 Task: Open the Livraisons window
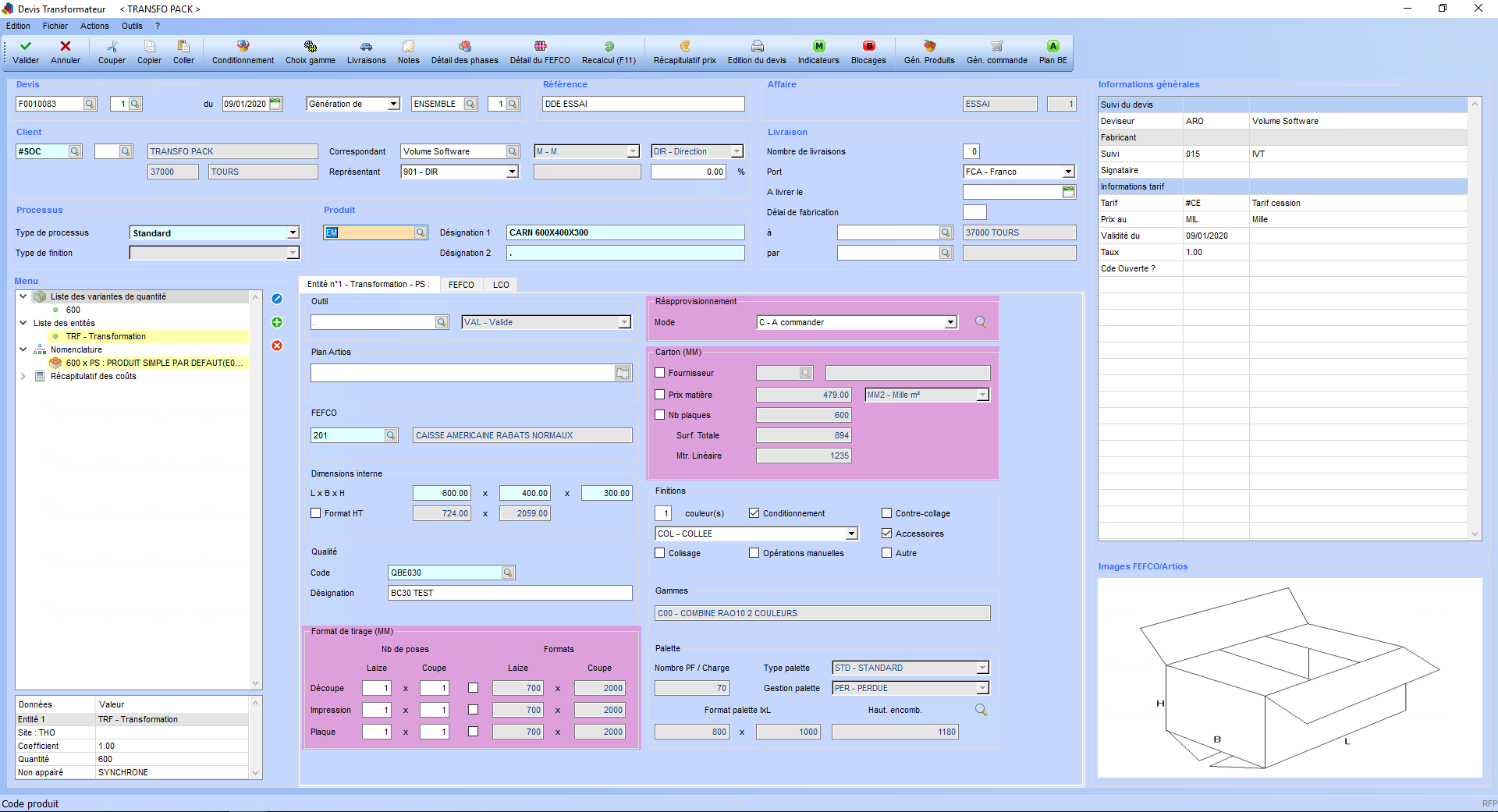pos(365,51)
